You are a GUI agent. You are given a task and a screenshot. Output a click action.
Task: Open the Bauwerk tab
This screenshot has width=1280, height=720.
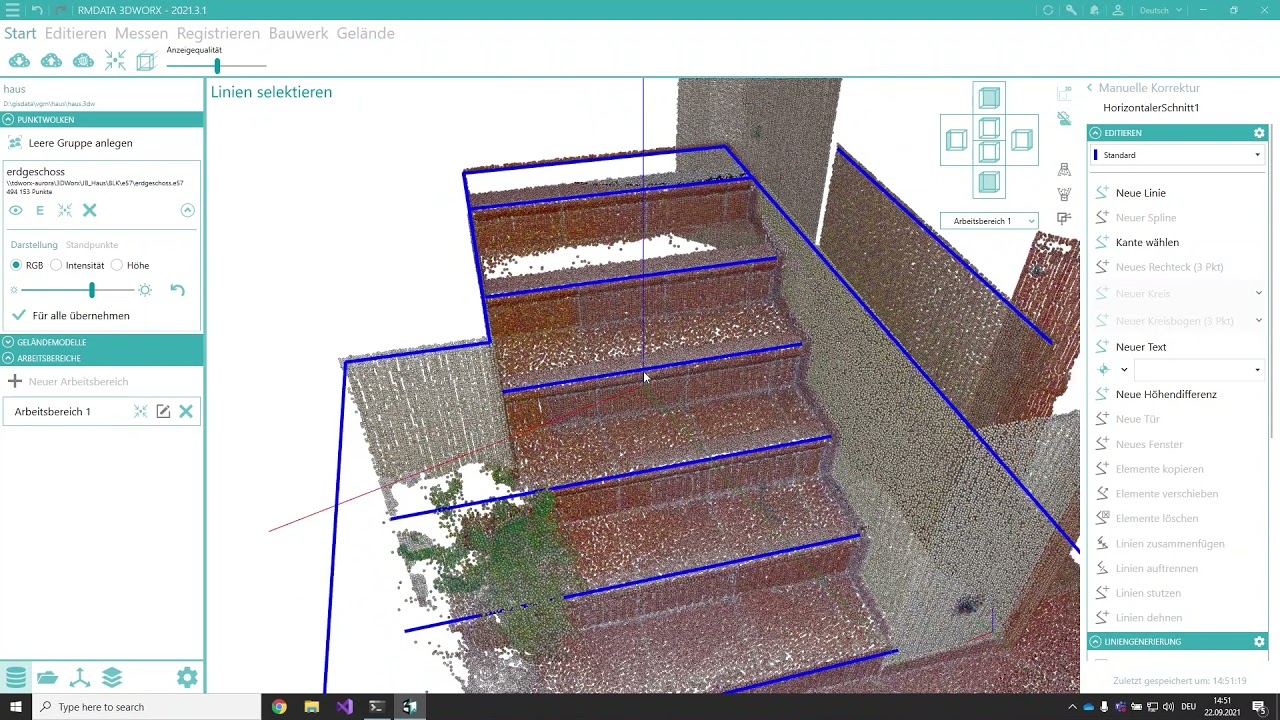click(x=298, y=33)
